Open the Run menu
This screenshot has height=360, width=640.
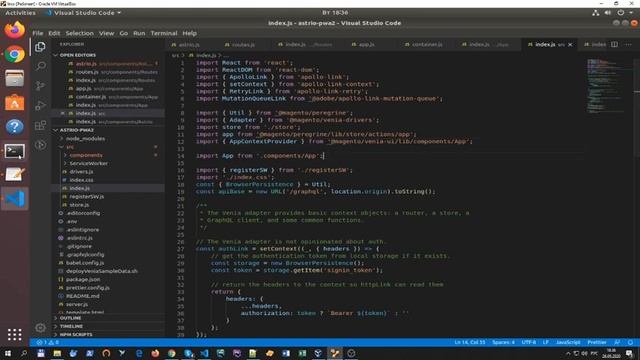coord(139,33)
